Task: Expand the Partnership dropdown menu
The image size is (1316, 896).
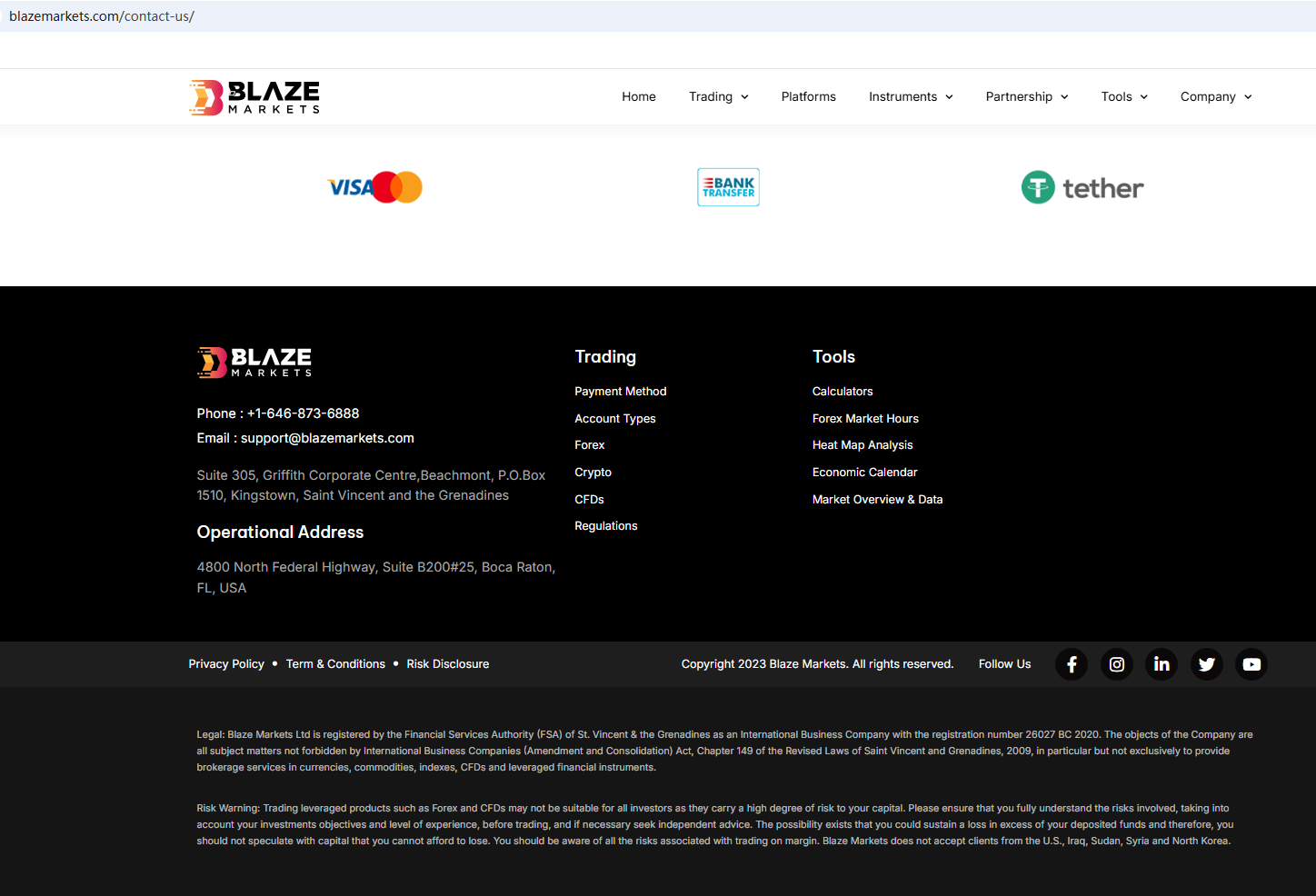Action: point(1026,97)
